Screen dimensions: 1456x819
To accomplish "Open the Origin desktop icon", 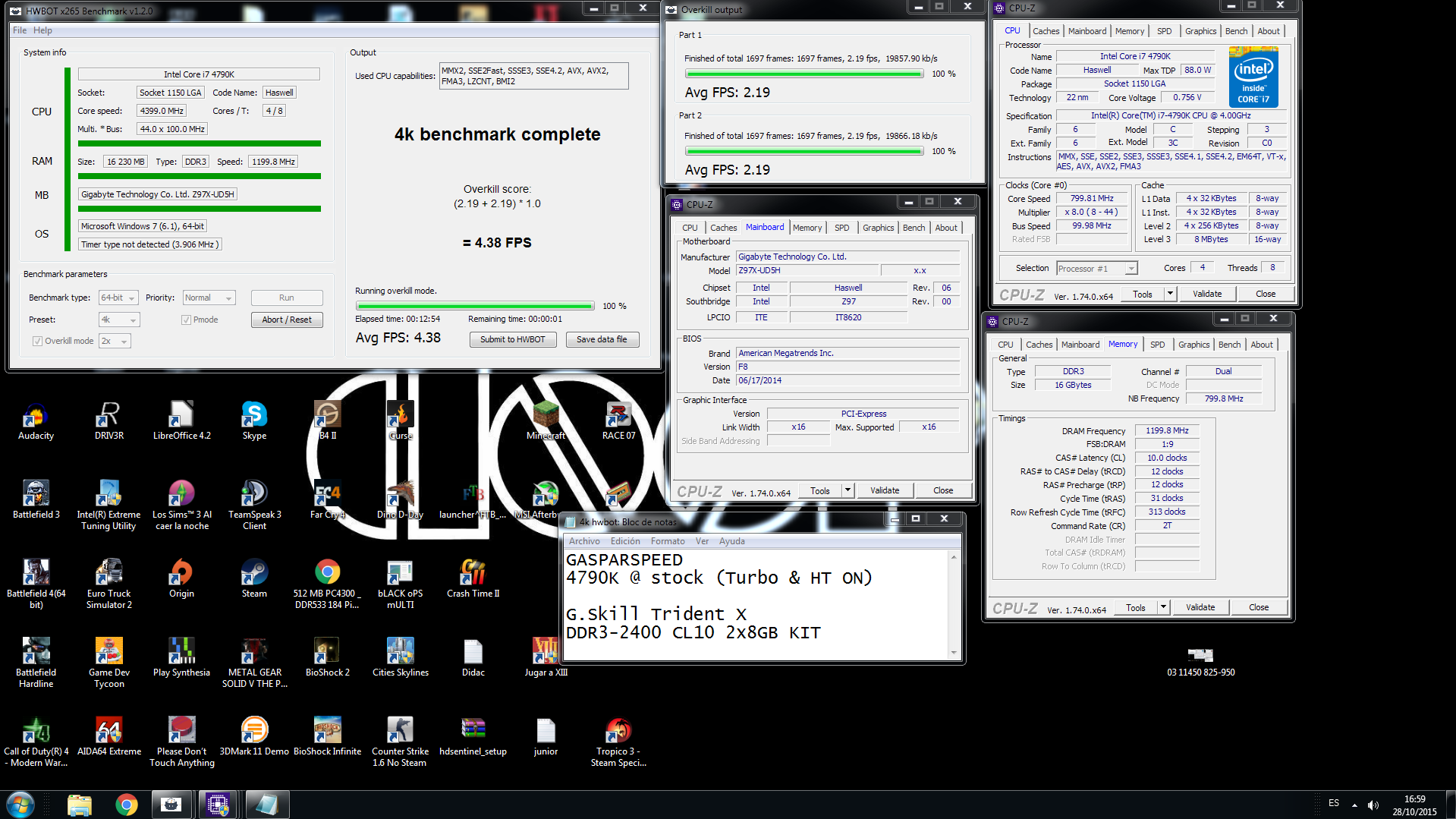I will pos(181,578).
